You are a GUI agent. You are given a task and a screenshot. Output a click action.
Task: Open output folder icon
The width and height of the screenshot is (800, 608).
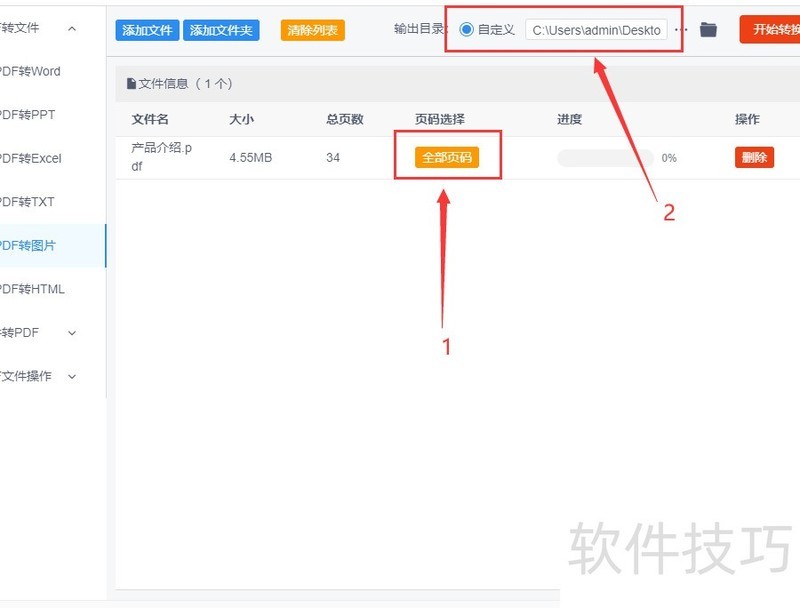708,30
